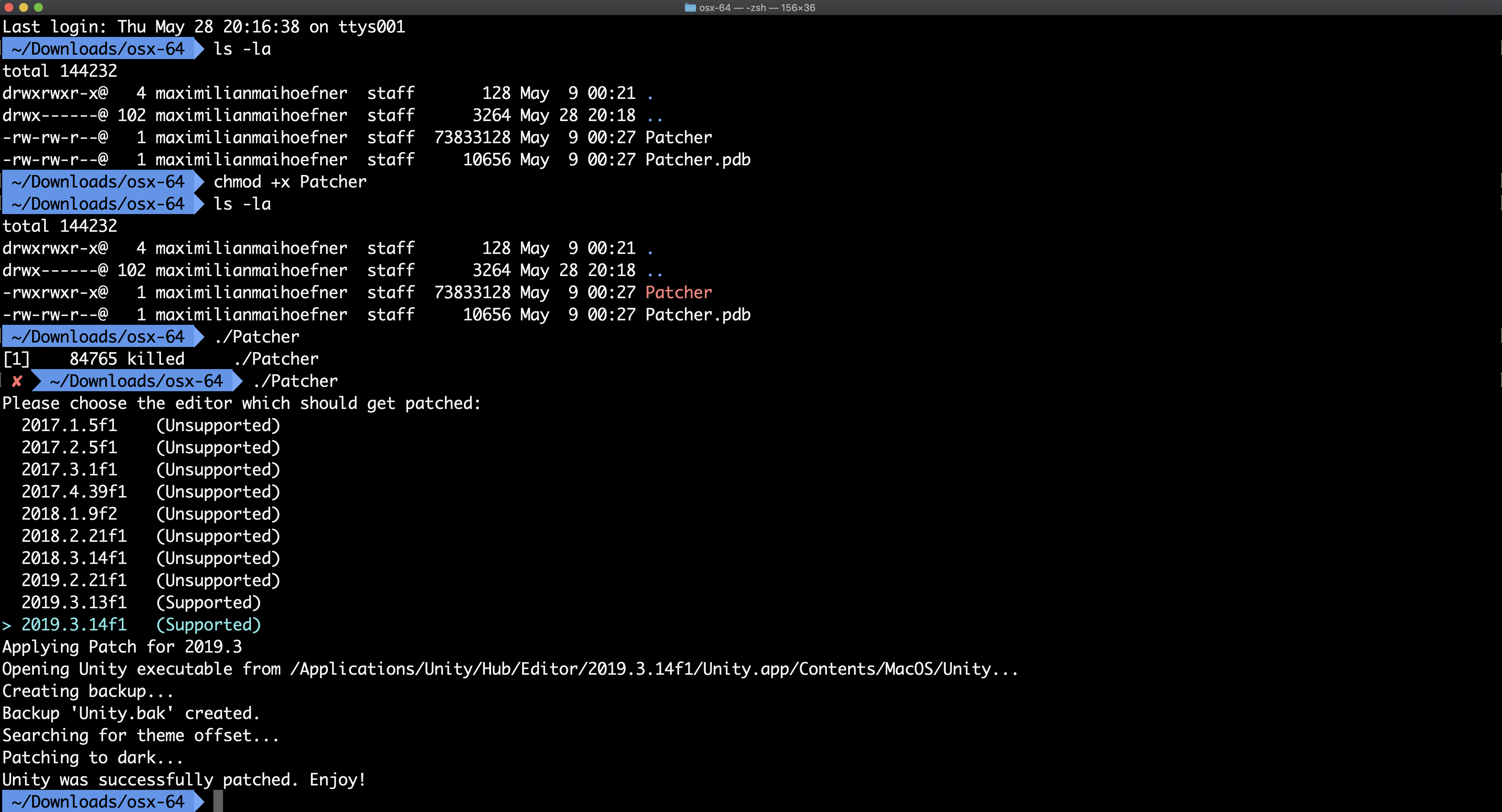Click the 'Unity was successfully patched' message
This screenshot has height=812, width=1502.
184,780
